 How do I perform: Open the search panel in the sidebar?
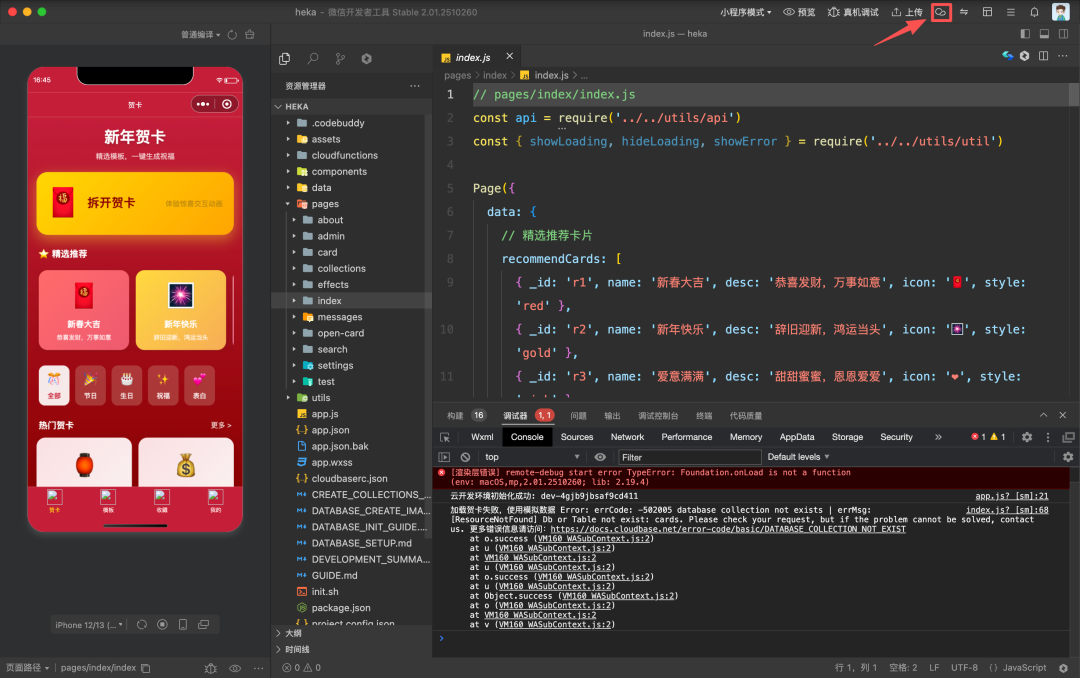pyautogui.click(x=313, y=59)
